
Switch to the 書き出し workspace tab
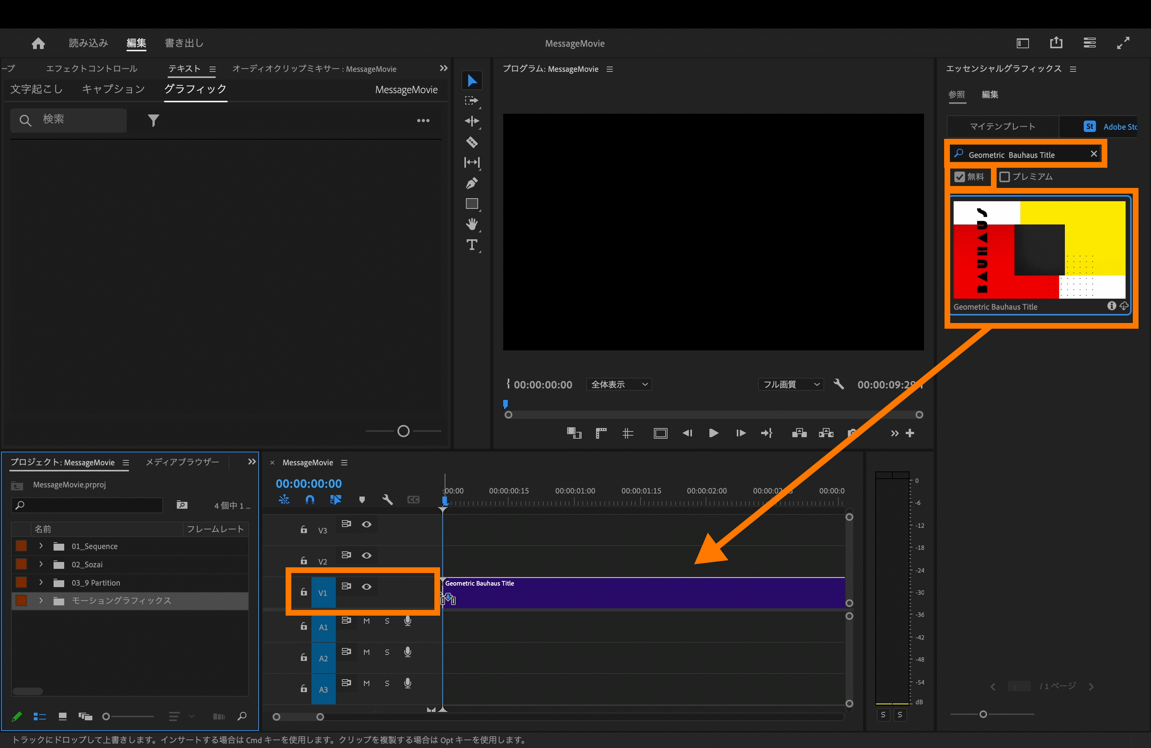click(184, 44)
